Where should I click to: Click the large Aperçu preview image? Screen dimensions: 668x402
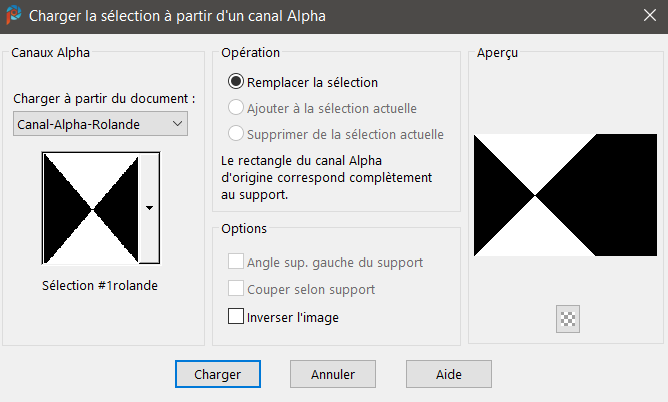564,195
